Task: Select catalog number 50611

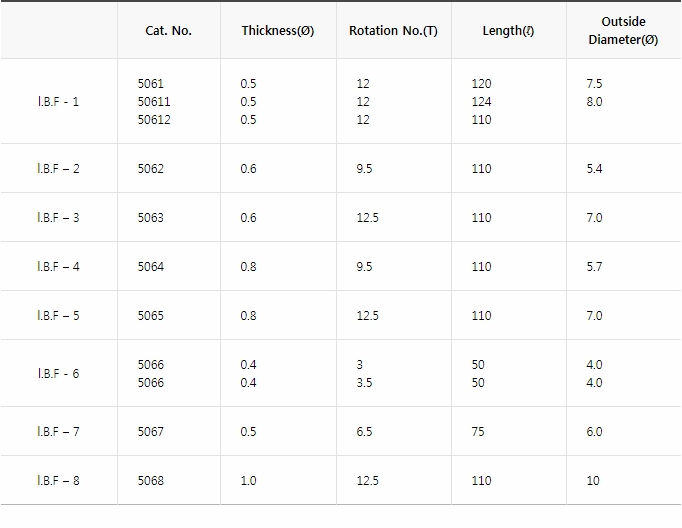Action: coord(154,102)
